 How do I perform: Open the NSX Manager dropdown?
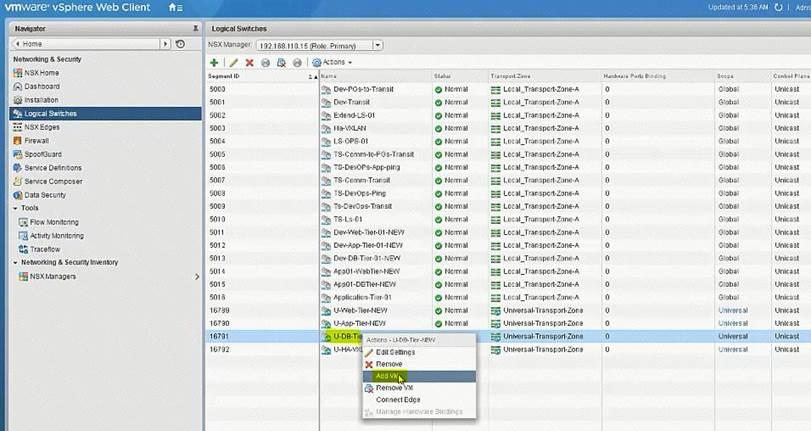click(x=377, y=45)
